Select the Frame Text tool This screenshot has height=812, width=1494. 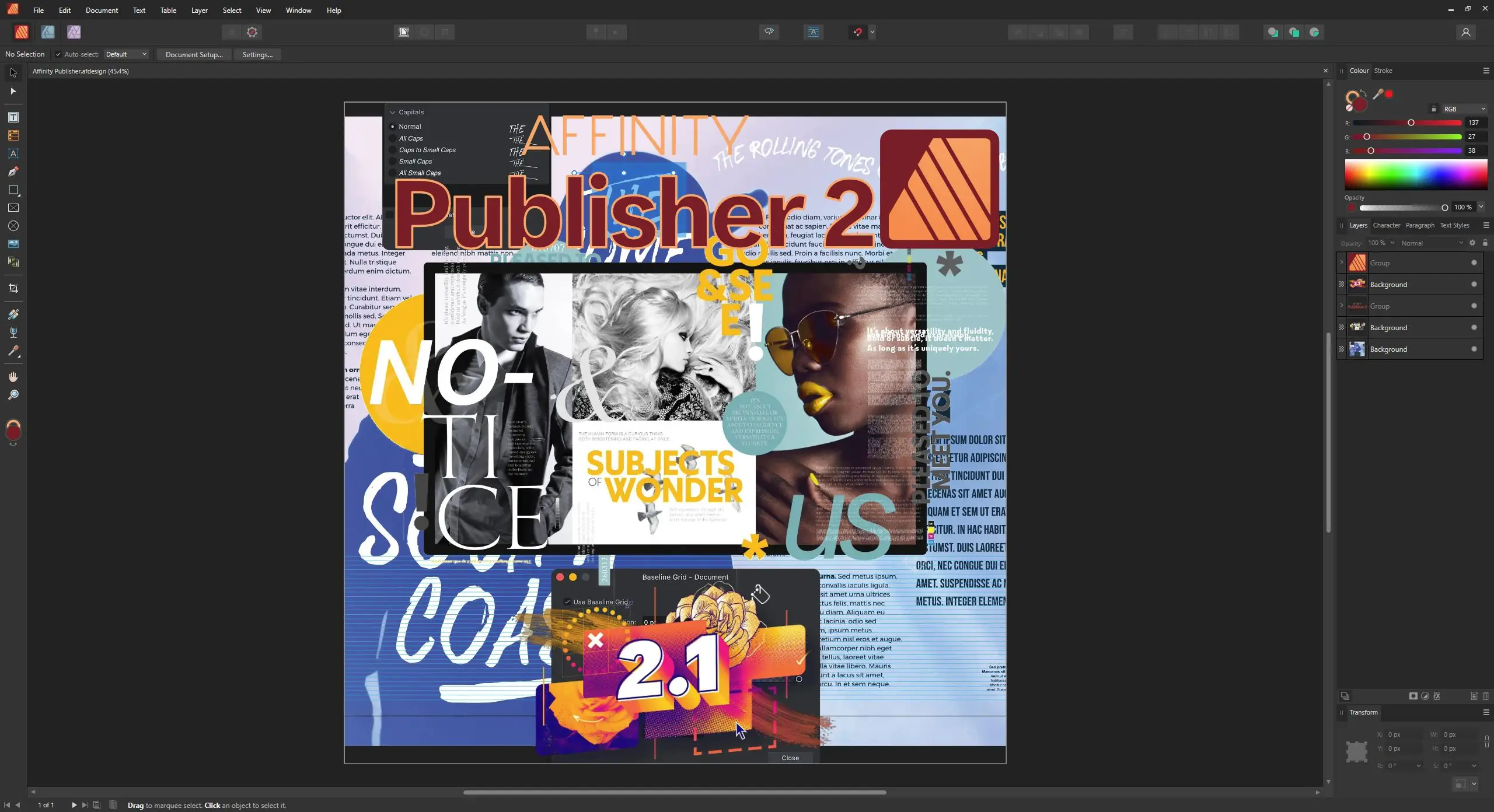coord(13,117)
